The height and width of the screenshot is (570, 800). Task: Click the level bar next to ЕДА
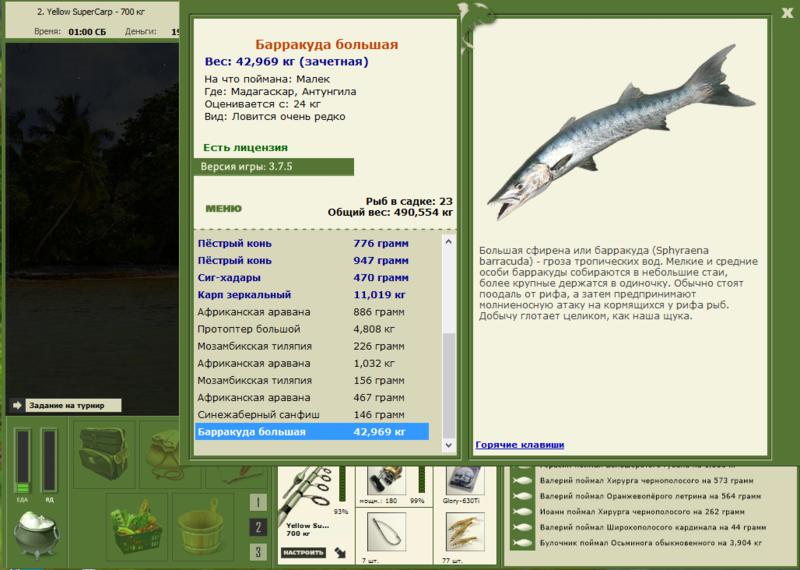[x=49, y=461]
